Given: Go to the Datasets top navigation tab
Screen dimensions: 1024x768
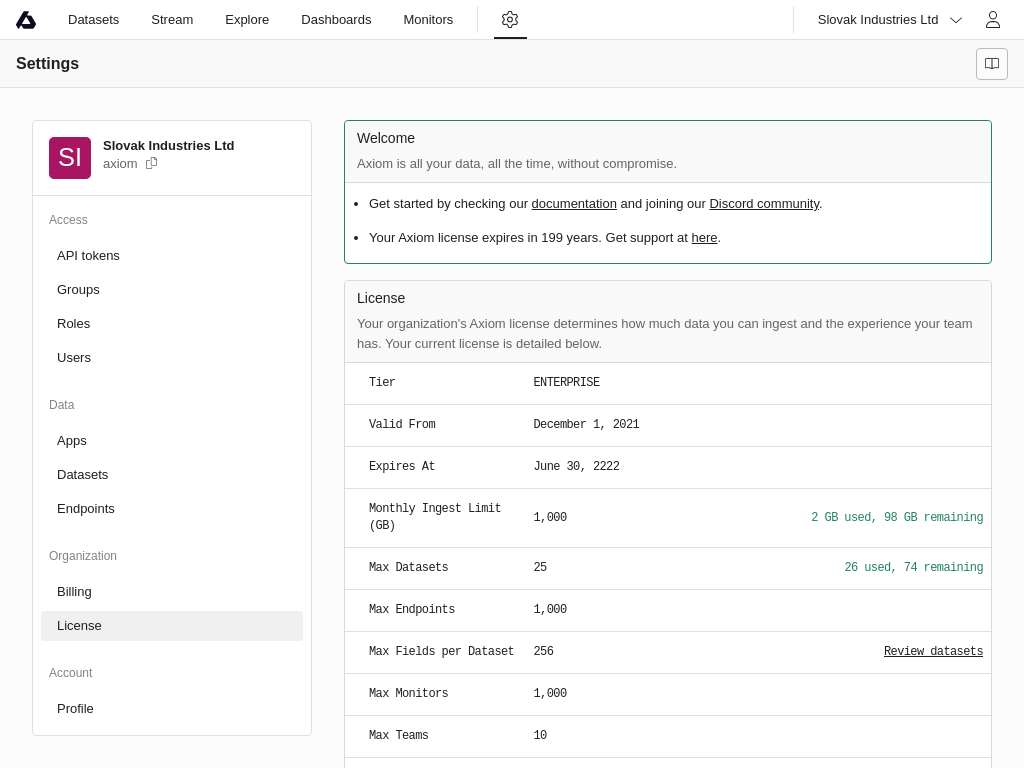Looking at the screenshot, I should point(93,20).
